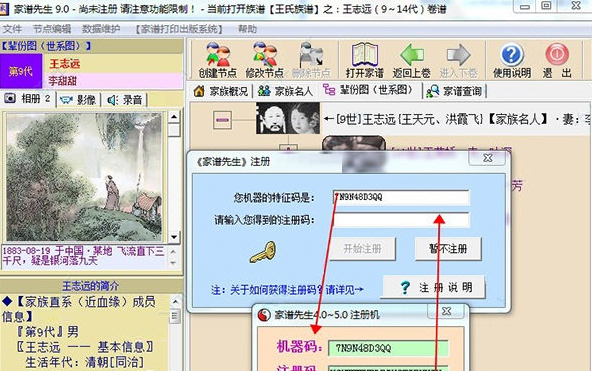Click the photo caption text 1883-08-19
The width and height of the screenshot is (592, 371).
(83, 256)
